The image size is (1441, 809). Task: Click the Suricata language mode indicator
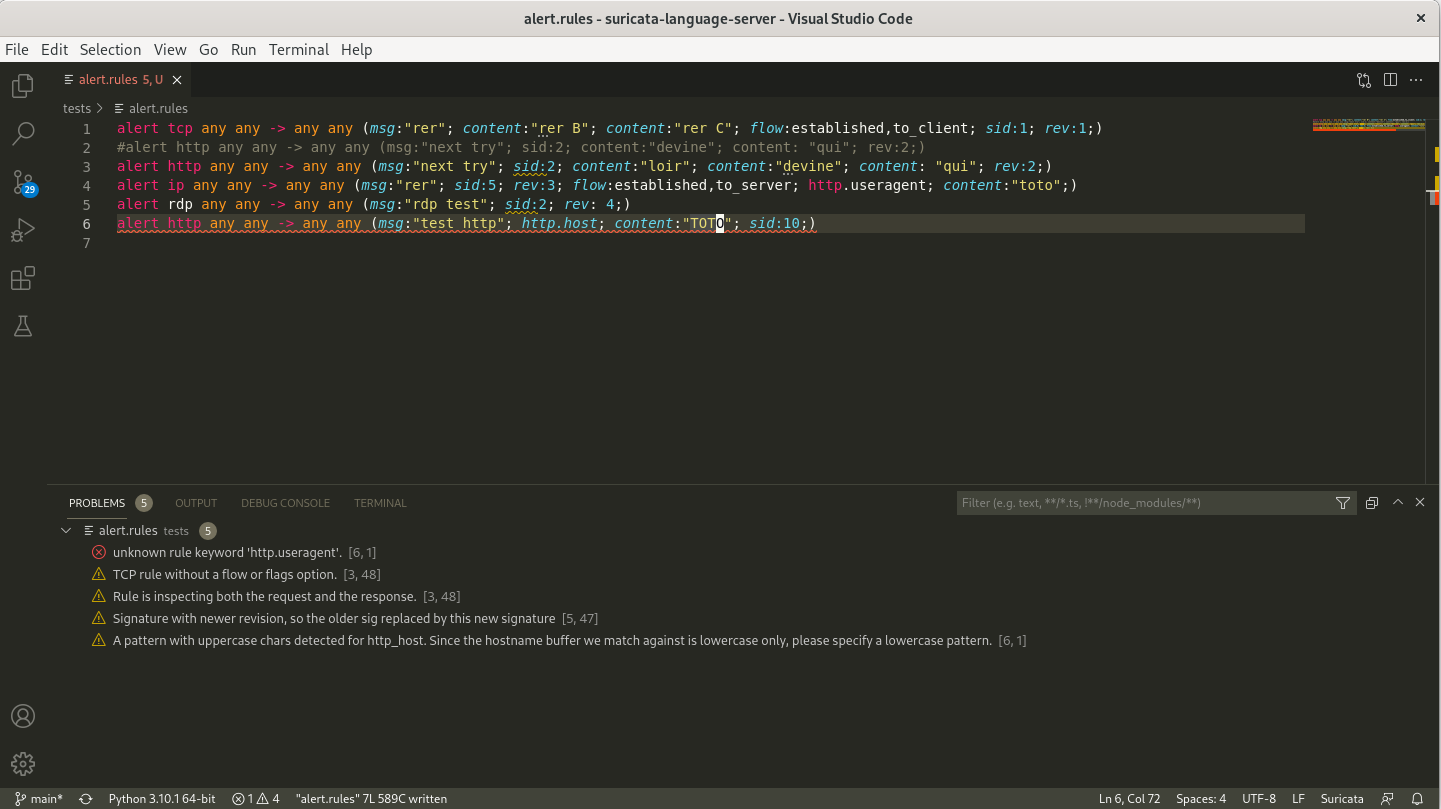(1342, 798)
